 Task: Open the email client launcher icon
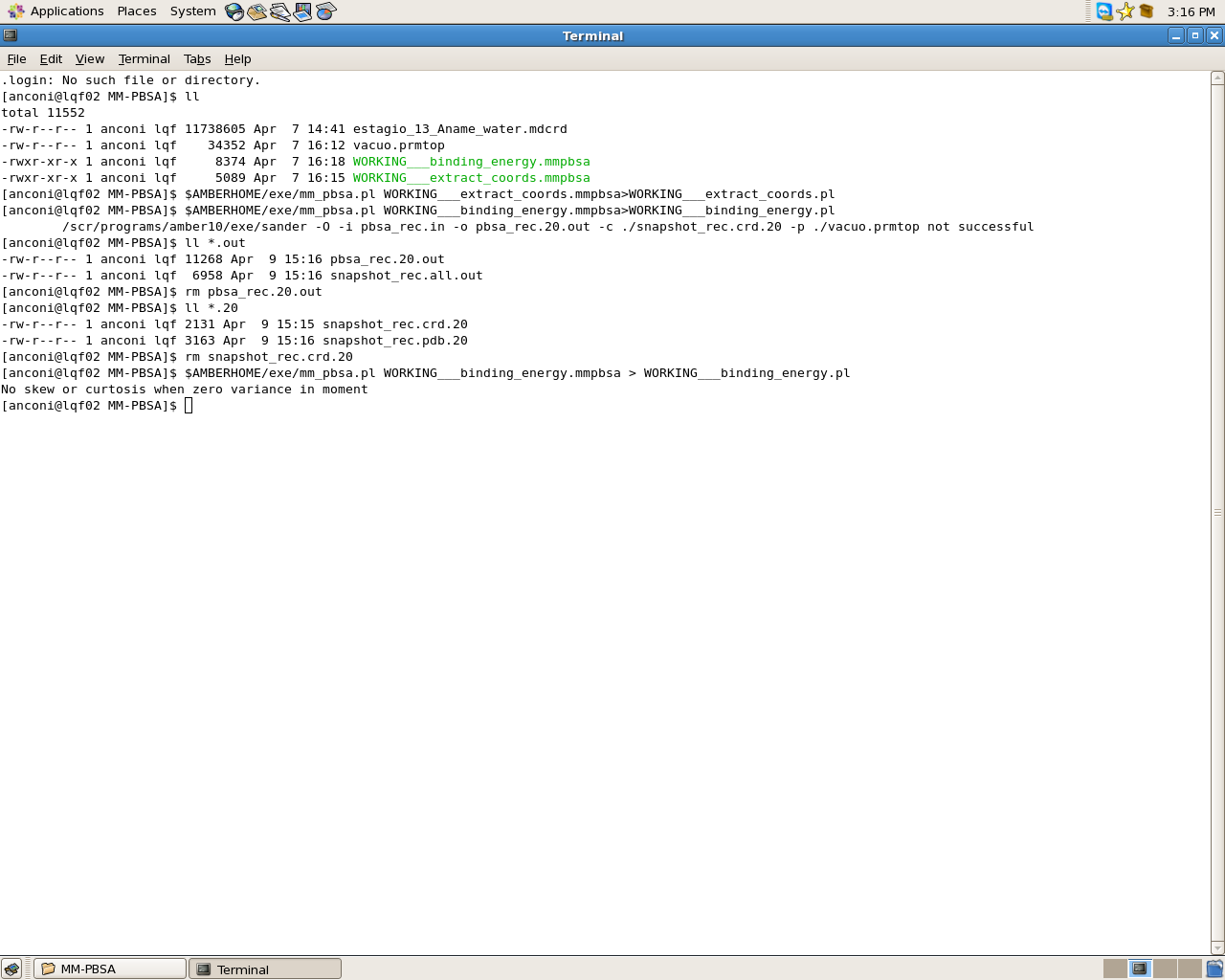pos(256,11)
